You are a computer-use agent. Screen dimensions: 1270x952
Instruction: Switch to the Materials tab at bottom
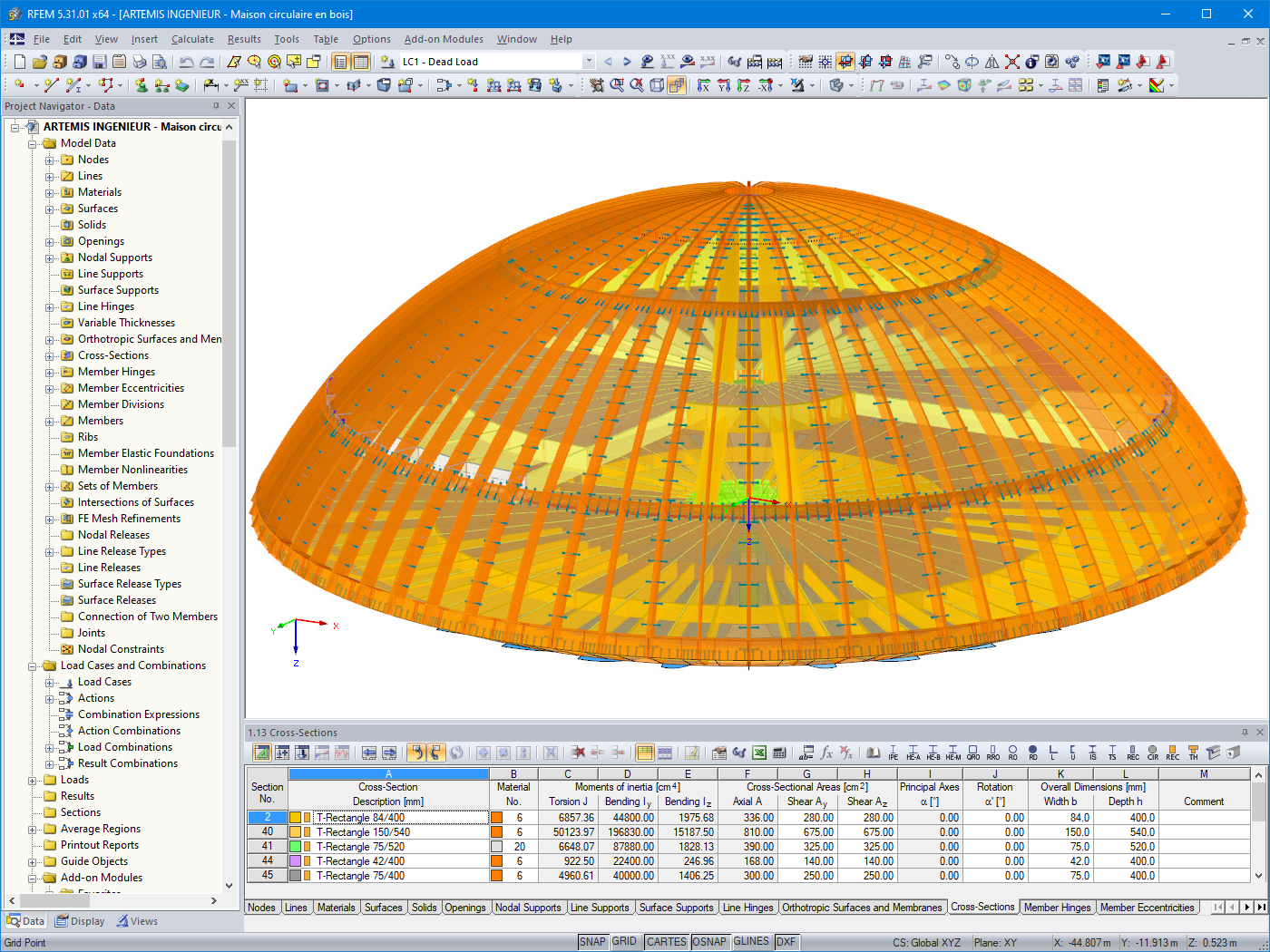337,907
